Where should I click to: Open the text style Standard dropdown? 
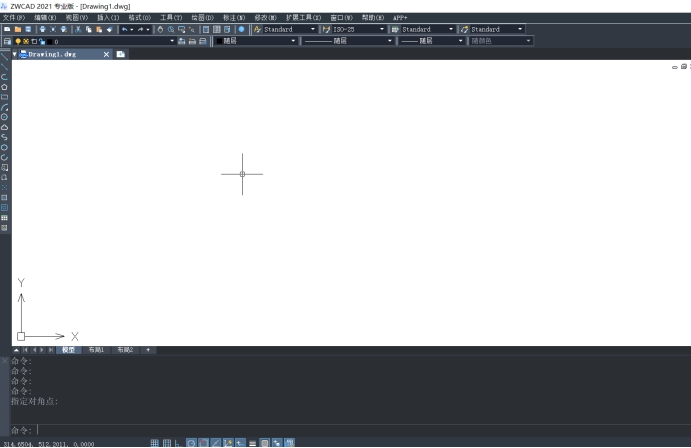(x=313, y=30)
